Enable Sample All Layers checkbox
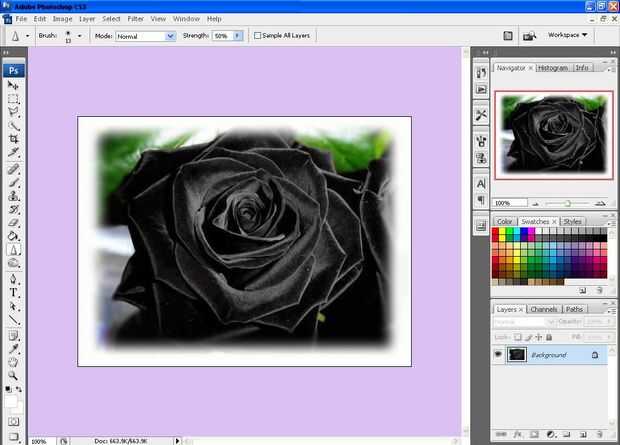The height and width of the screenshot is (445, 620). 257,36
